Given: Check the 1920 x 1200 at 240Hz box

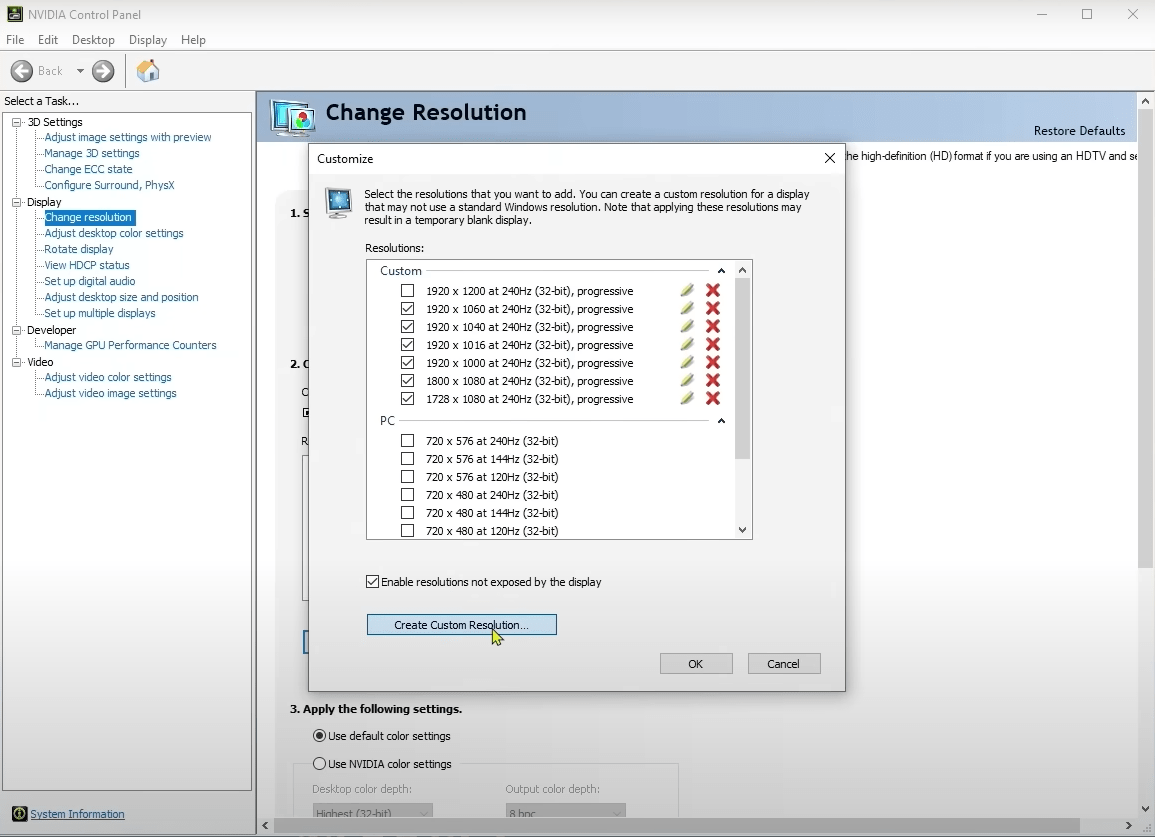Looking at the screenshot, I should [x=407, y=290].
